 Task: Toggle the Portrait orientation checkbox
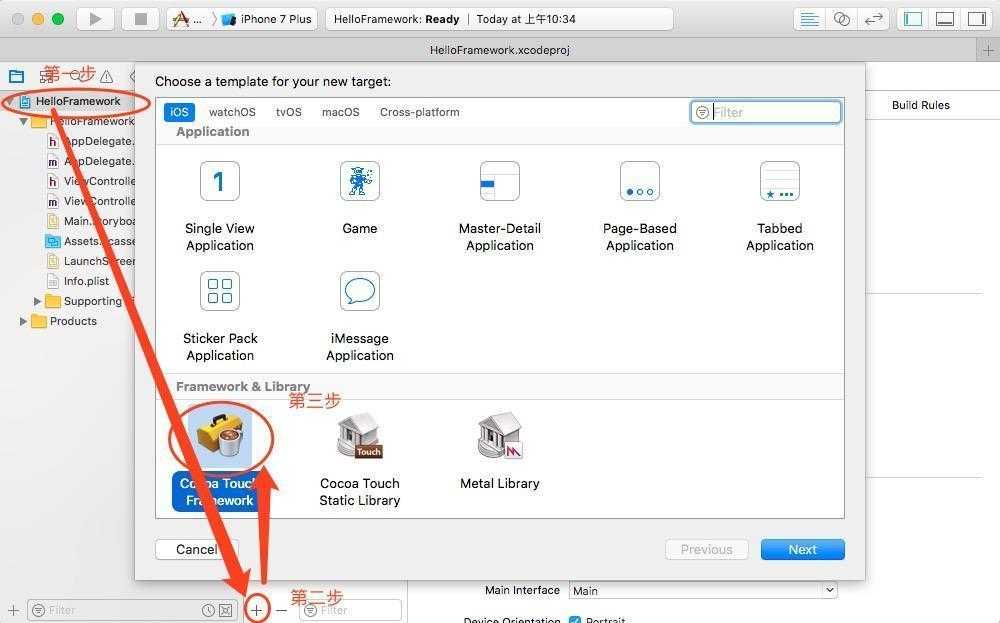point(575,620)
